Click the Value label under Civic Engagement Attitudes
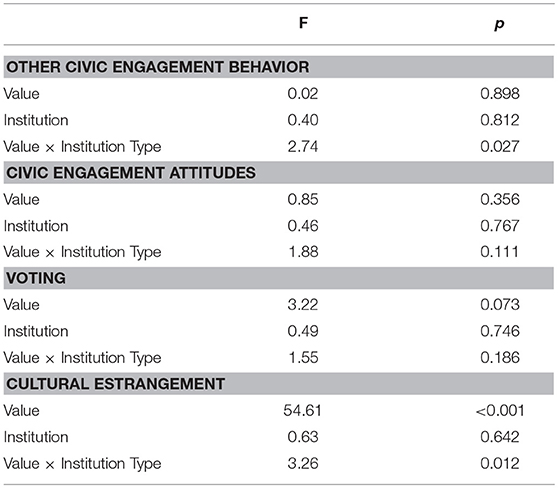The height and width of the screenshot is (488, 558). pos(21,199)
